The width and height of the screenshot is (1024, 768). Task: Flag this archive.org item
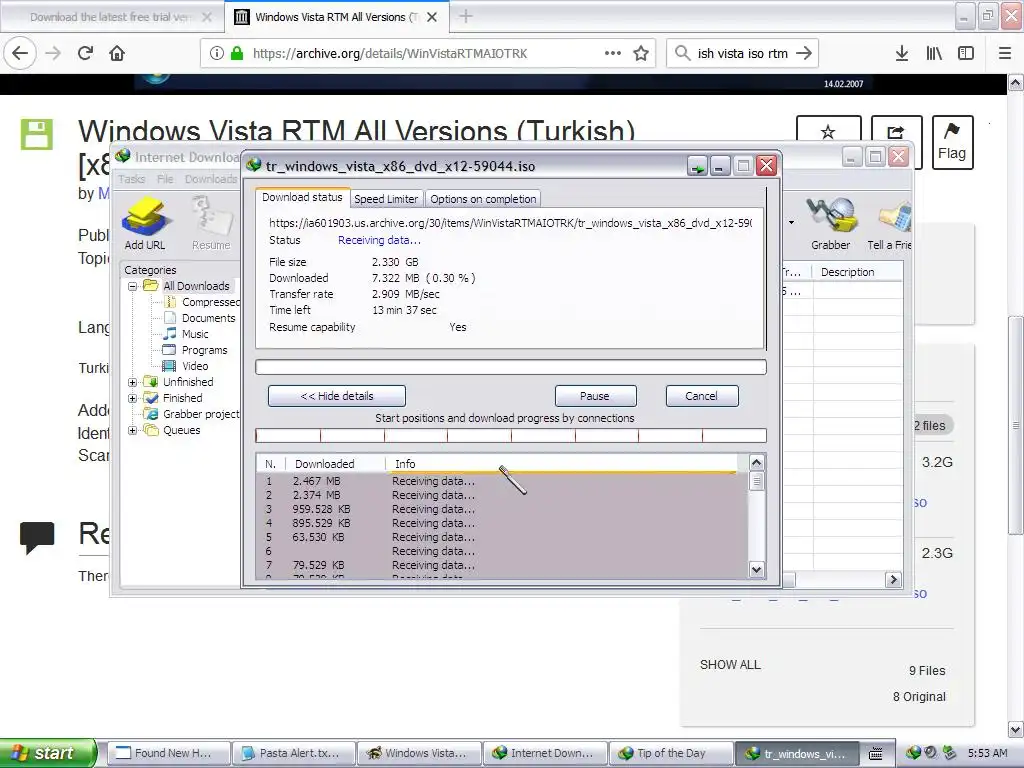952,142
